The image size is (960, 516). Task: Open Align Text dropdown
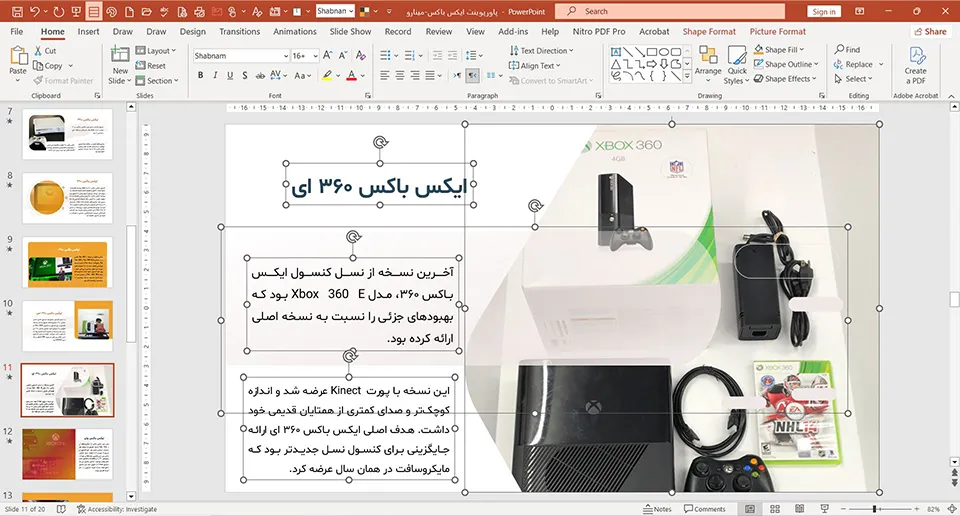(x=534, y=65)
